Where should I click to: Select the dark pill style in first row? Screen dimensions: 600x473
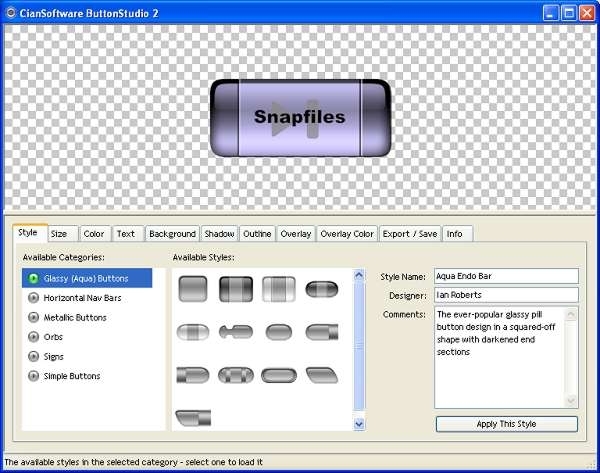click(321, 289)
